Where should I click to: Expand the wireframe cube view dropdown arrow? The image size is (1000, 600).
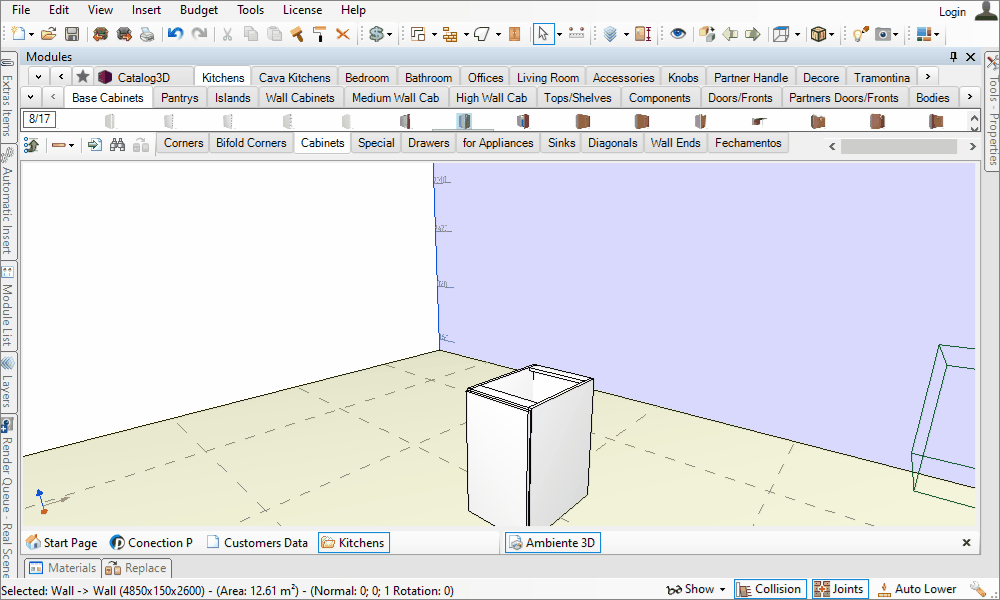(x=797, y=34)
